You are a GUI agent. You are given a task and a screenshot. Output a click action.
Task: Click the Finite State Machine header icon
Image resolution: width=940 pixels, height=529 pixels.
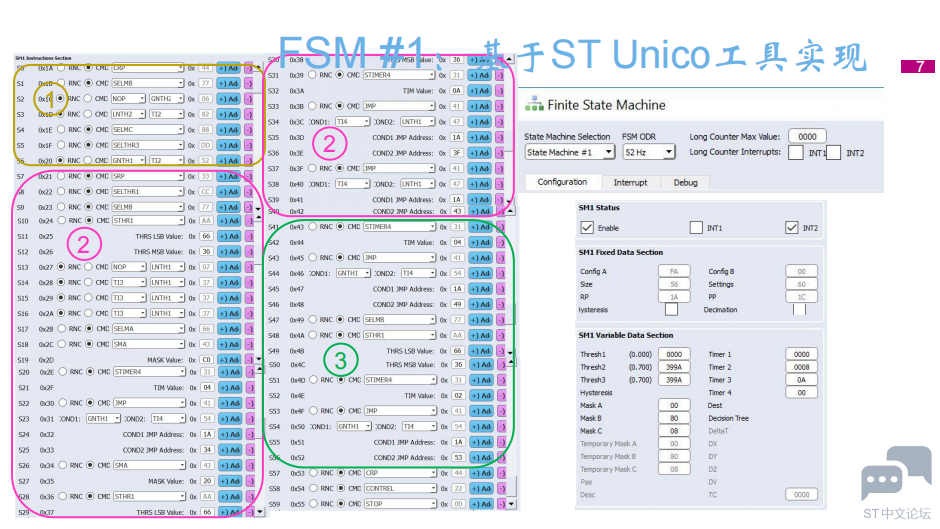[x=534, y=104]
